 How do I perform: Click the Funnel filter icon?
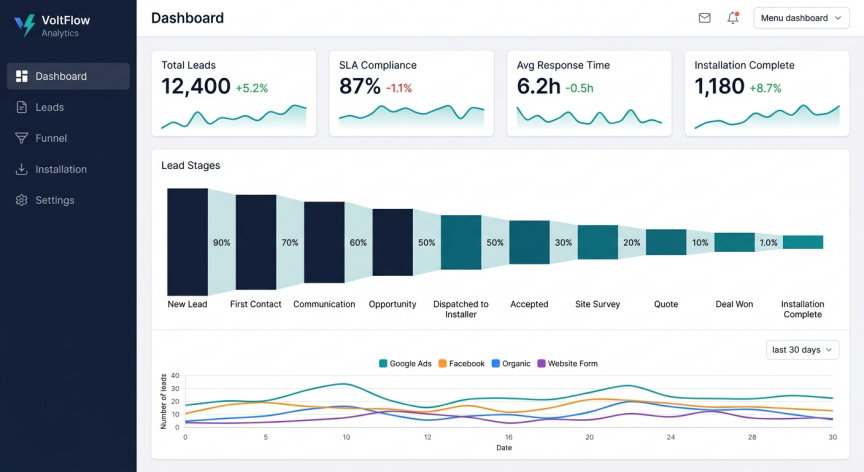click(21, 138)
